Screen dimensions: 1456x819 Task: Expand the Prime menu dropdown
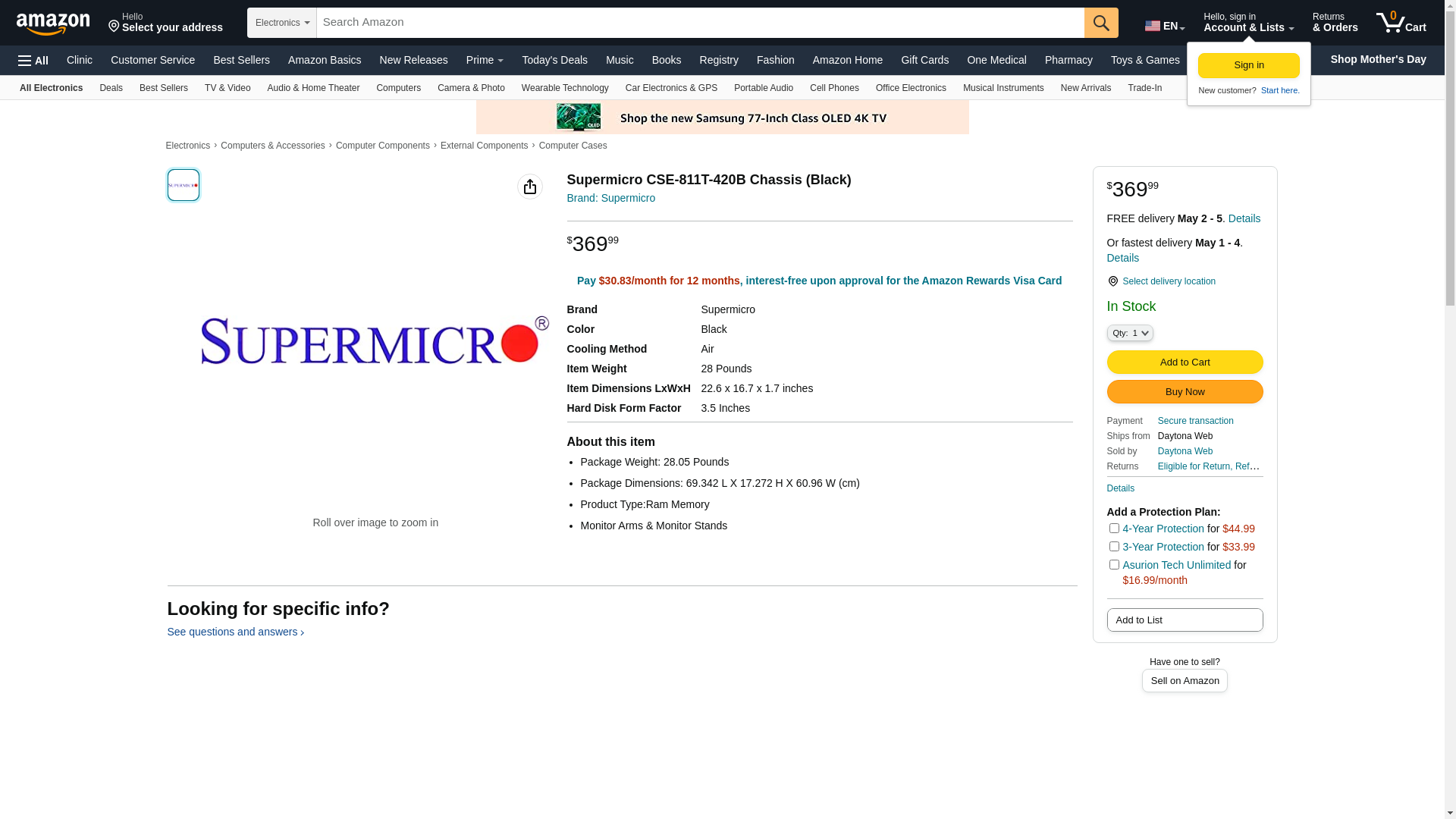point(485,60)
